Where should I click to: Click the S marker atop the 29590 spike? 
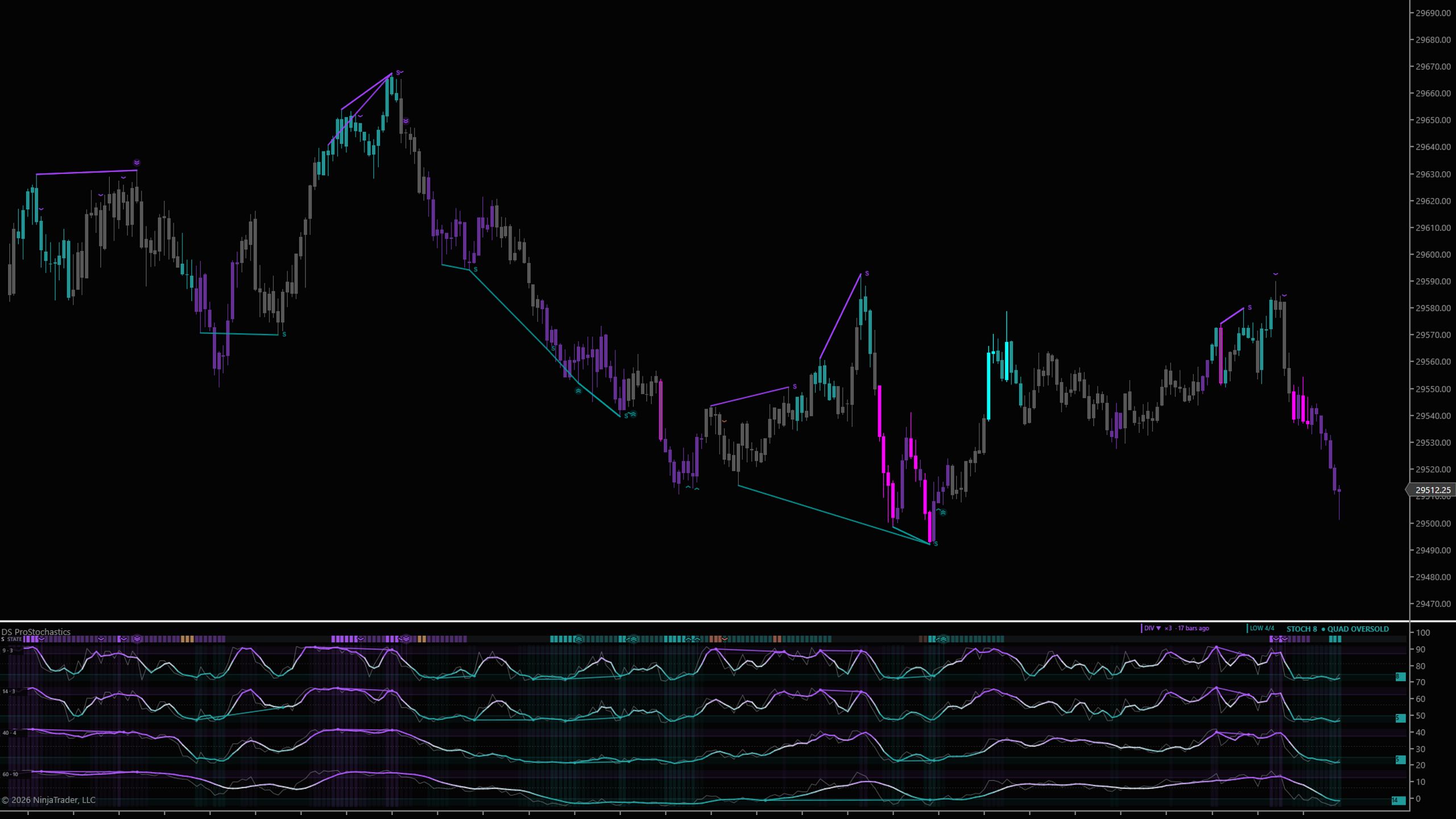click(867, 274)
